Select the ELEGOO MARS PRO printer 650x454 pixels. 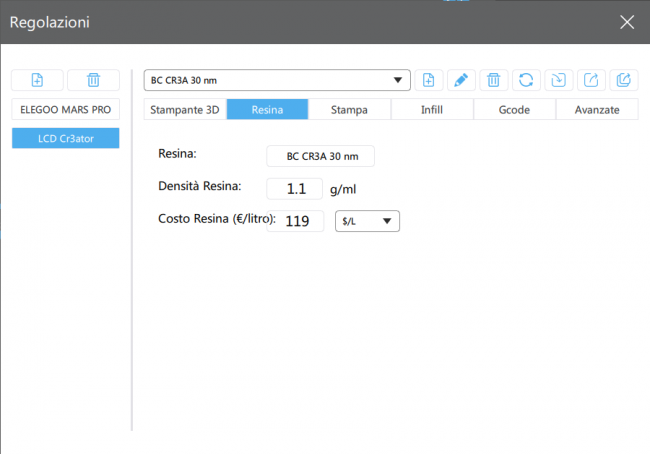(x=66, y=109)
